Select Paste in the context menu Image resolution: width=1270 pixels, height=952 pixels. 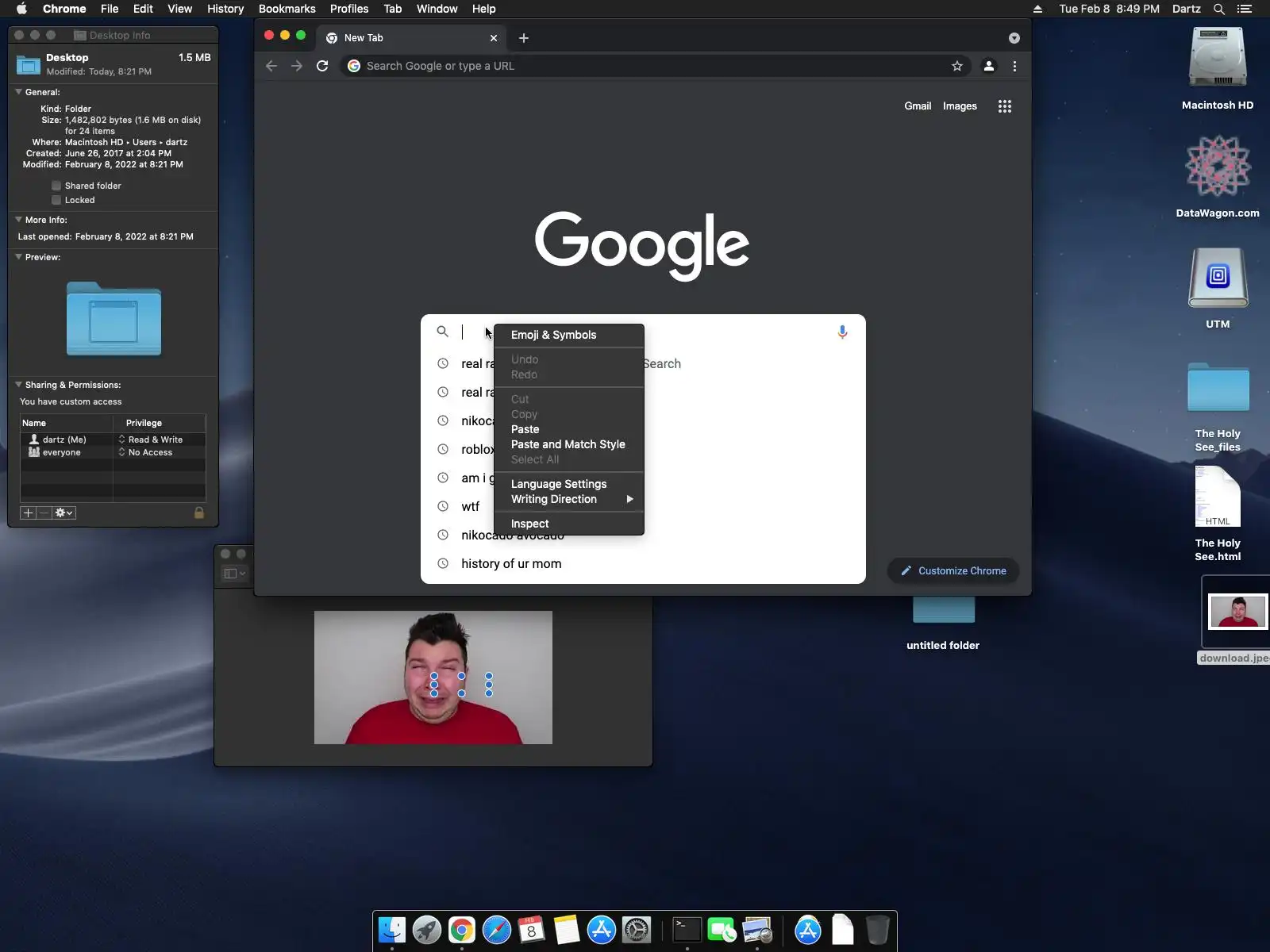pyautogui.click(x=569, y=429)
